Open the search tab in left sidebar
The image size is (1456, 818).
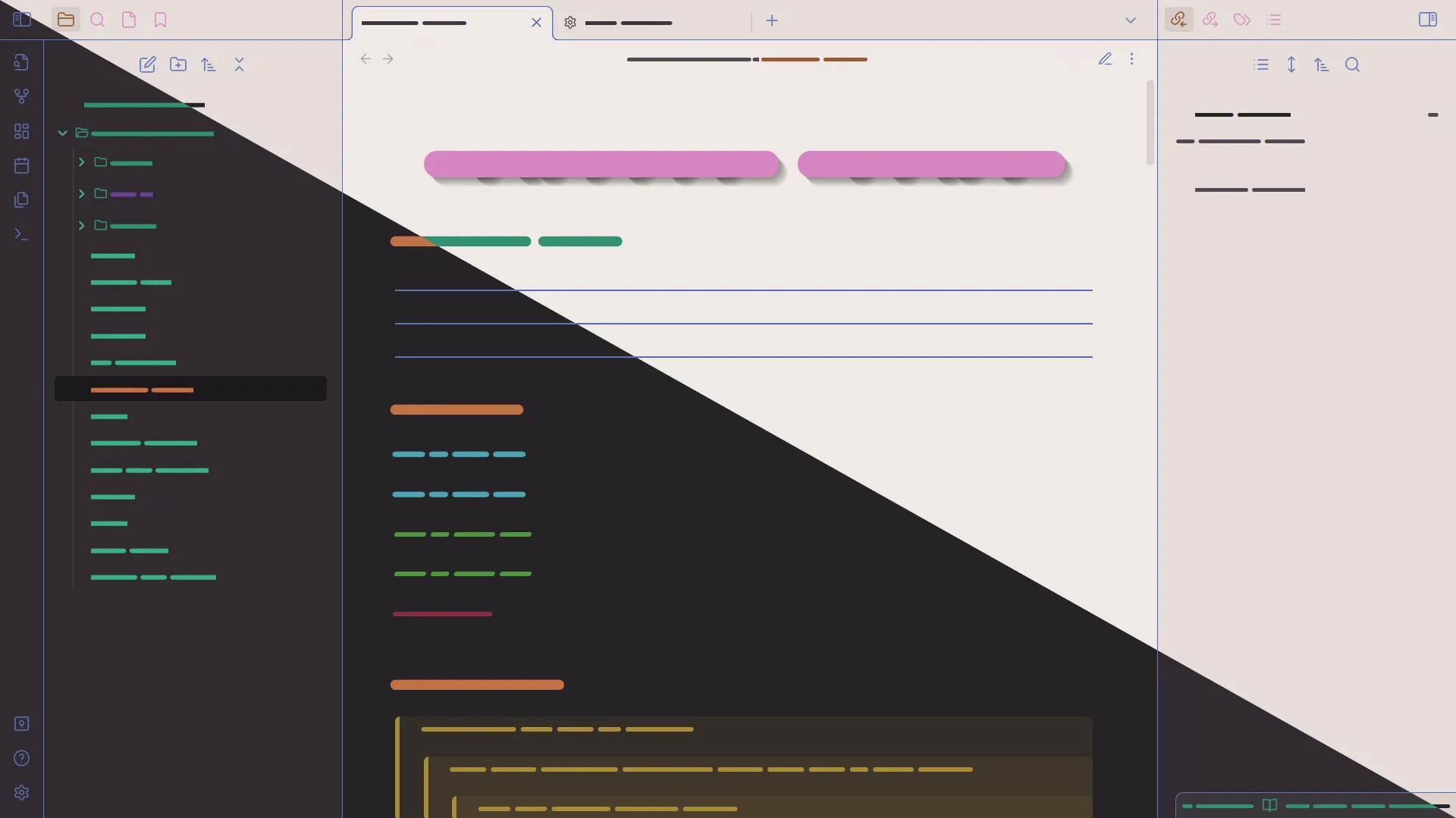click(98, 20)
